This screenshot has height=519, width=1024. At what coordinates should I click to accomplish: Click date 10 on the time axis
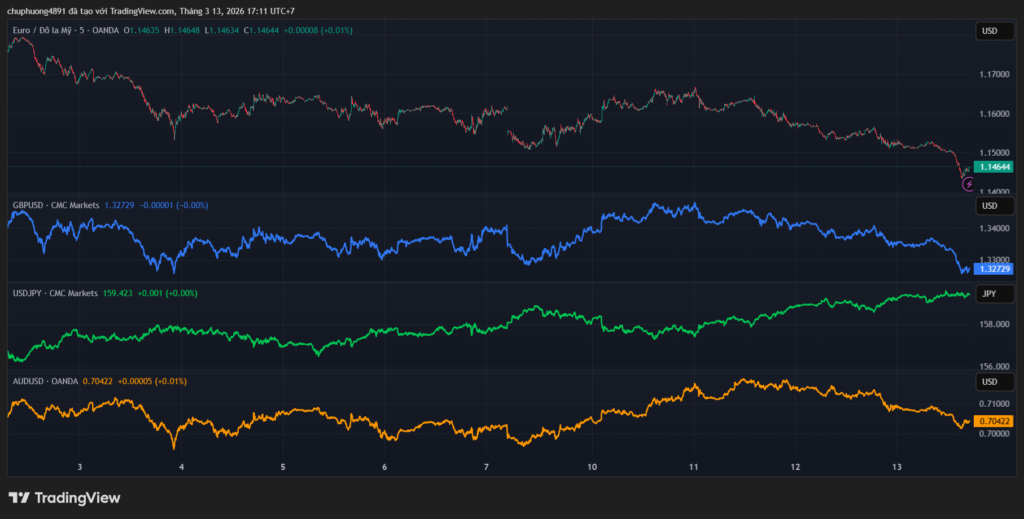tap(592, 467)
